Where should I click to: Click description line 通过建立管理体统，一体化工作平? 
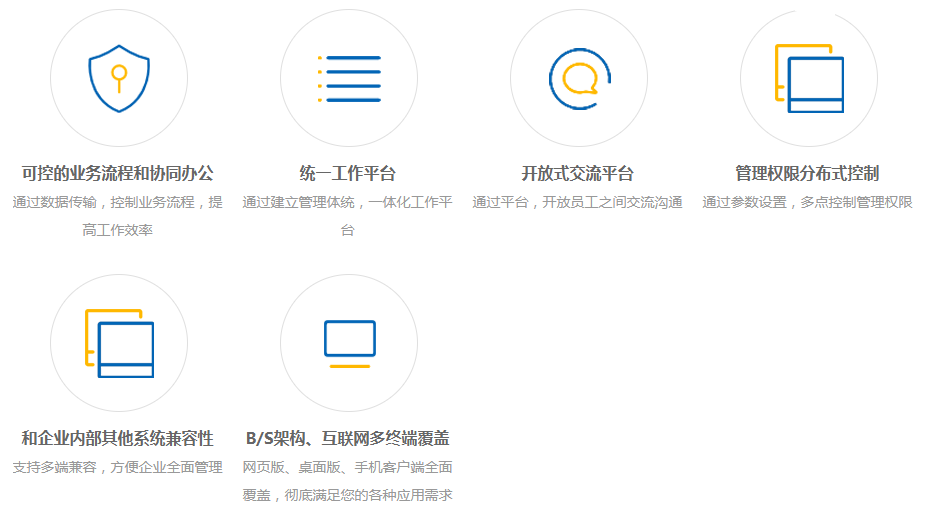(348, 202)
